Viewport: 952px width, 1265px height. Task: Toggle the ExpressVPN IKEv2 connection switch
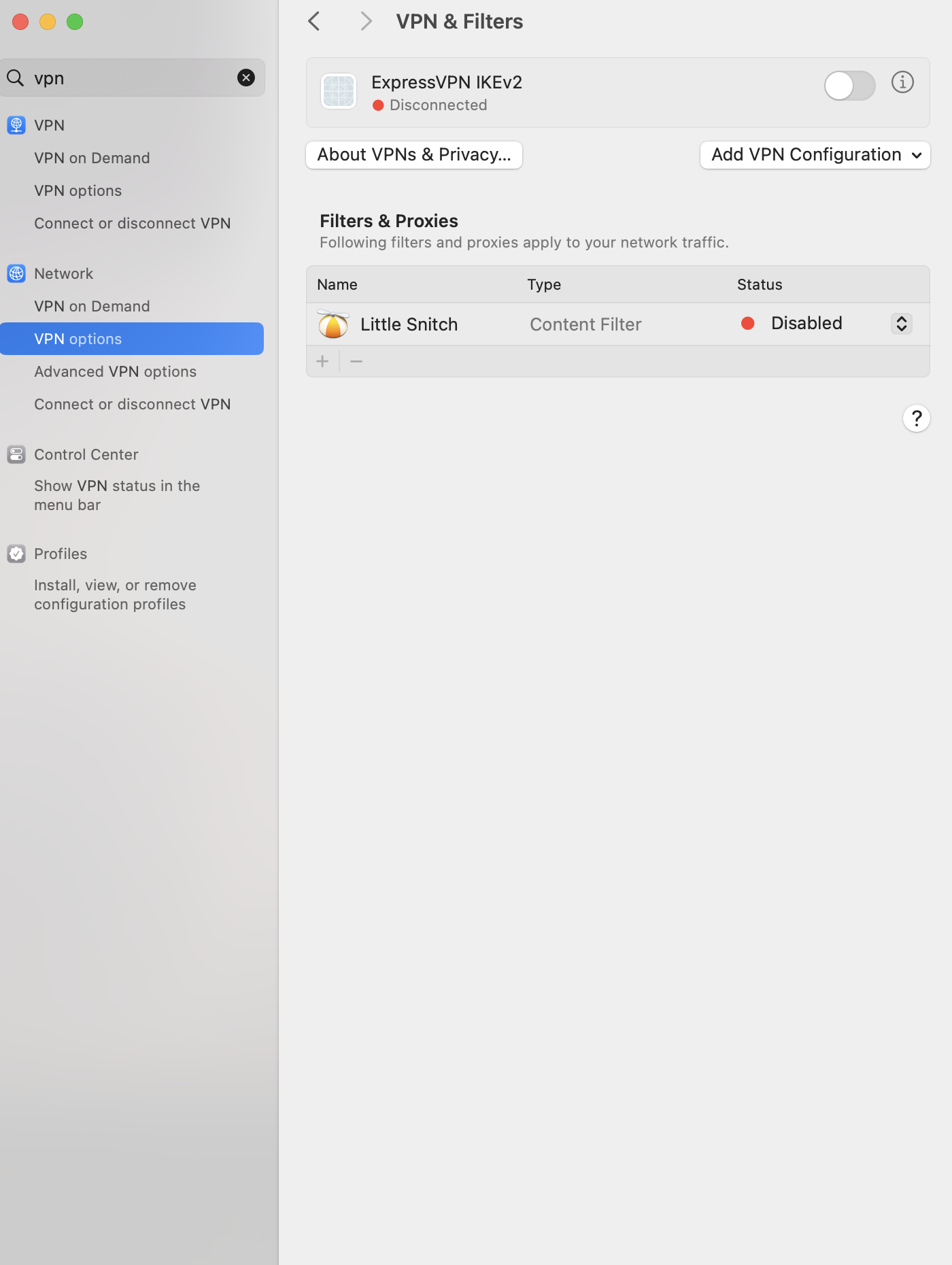(x=850, y=86)
